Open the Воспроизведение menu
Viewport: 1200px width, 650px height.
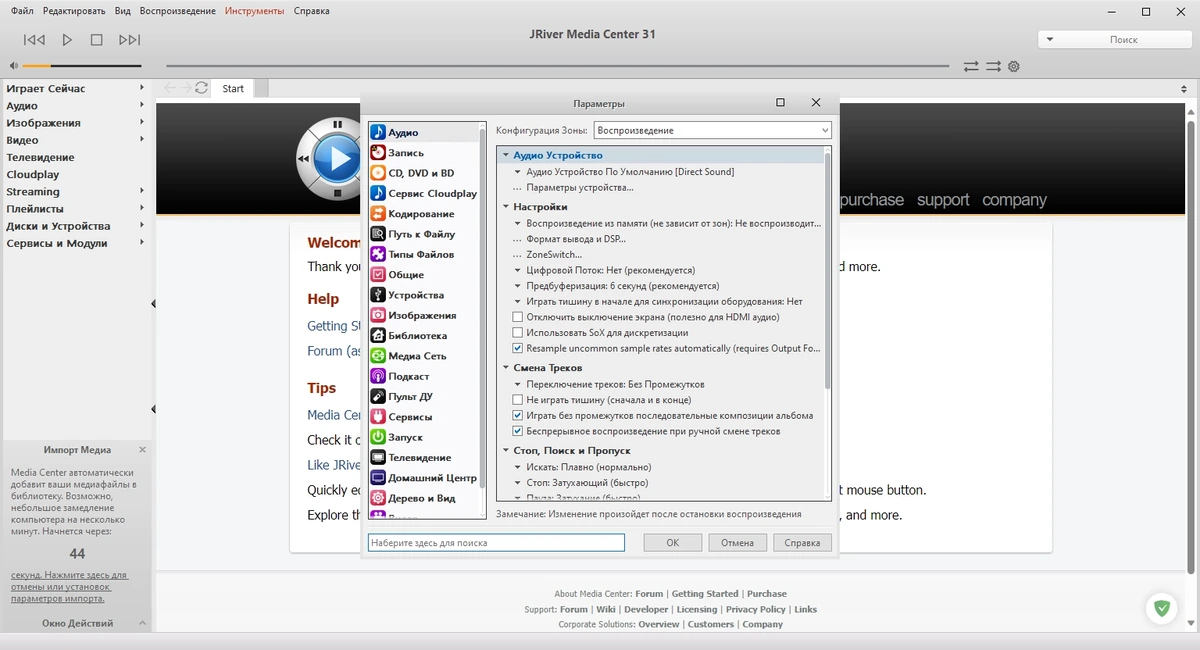(177, 11)
